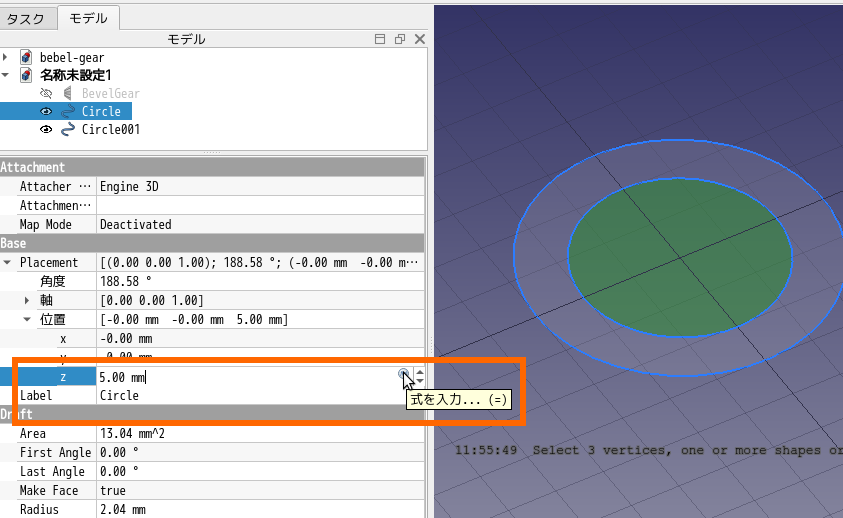Close the モデル panel

420,39
